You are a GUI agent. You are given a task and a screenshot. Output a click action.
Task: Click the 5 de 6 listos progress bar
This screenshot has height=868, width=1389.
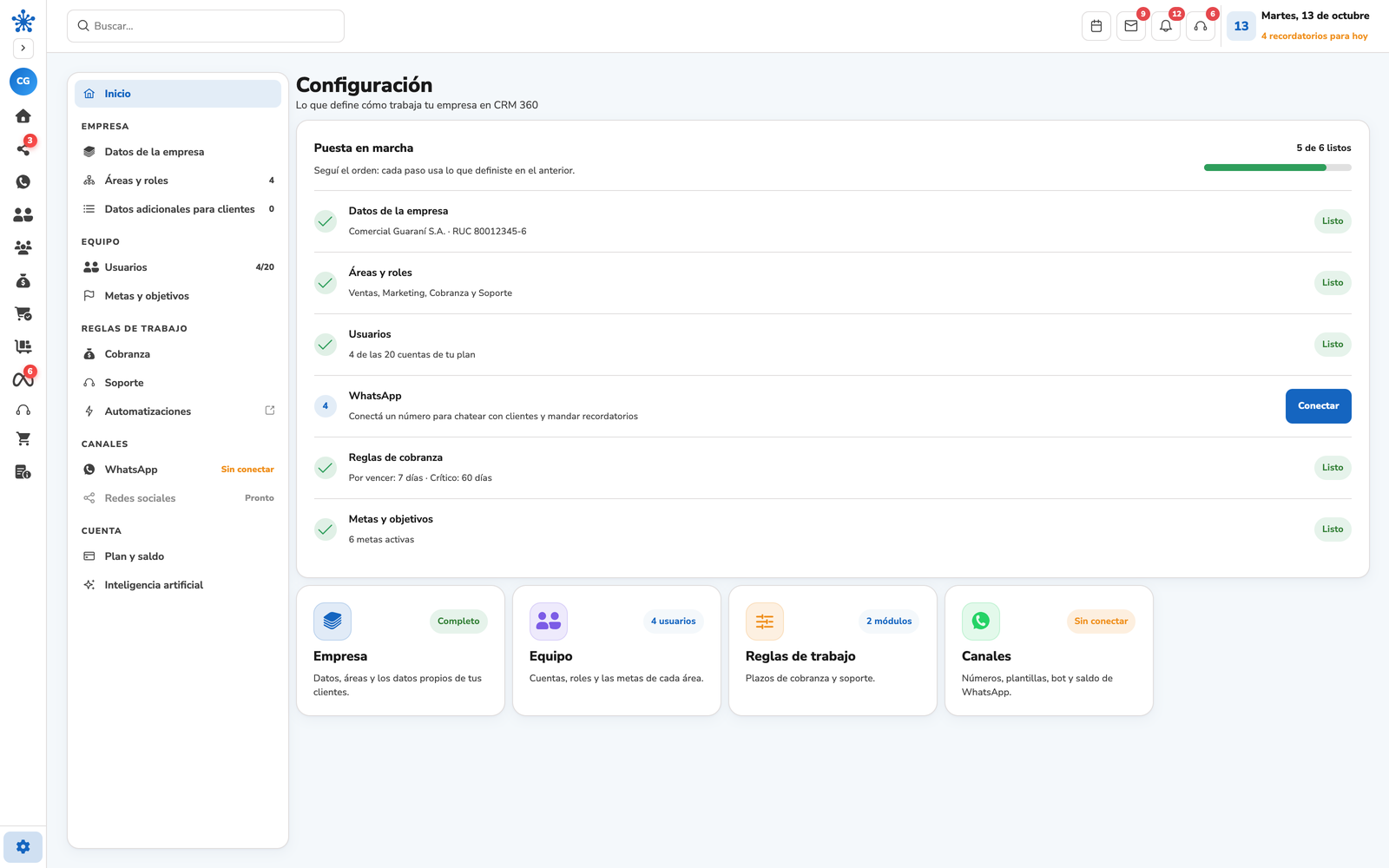pos(1277,168)
